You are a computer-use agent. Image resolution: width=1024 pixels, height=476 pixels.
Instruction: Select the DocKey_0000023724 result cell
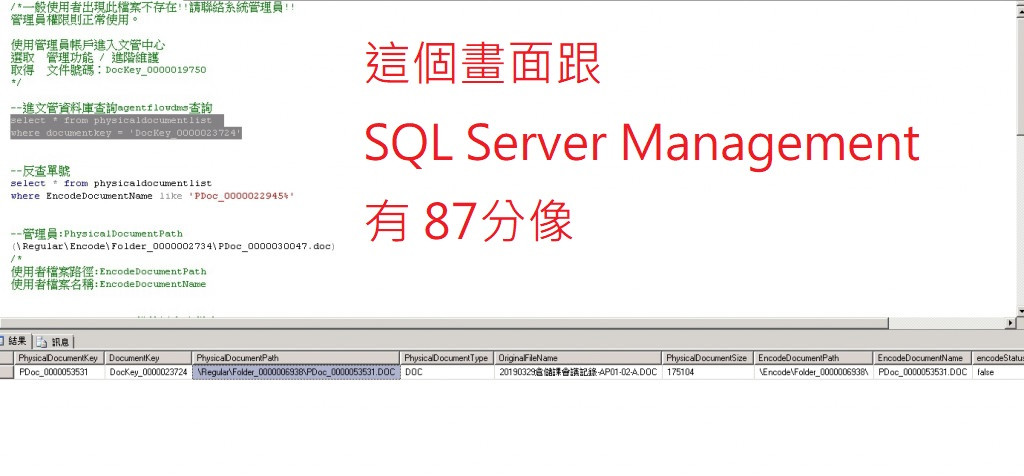[x=148, y=372]
